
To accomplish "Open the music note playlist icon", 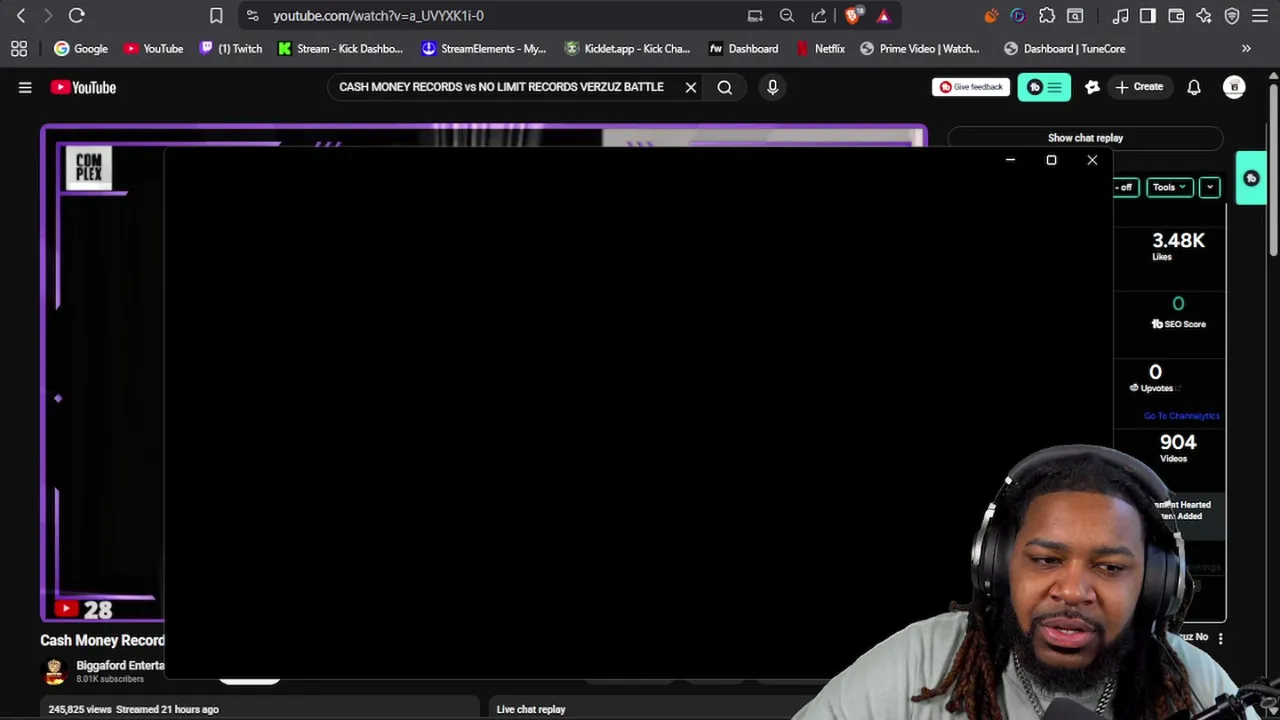I will coord(1121,15).
